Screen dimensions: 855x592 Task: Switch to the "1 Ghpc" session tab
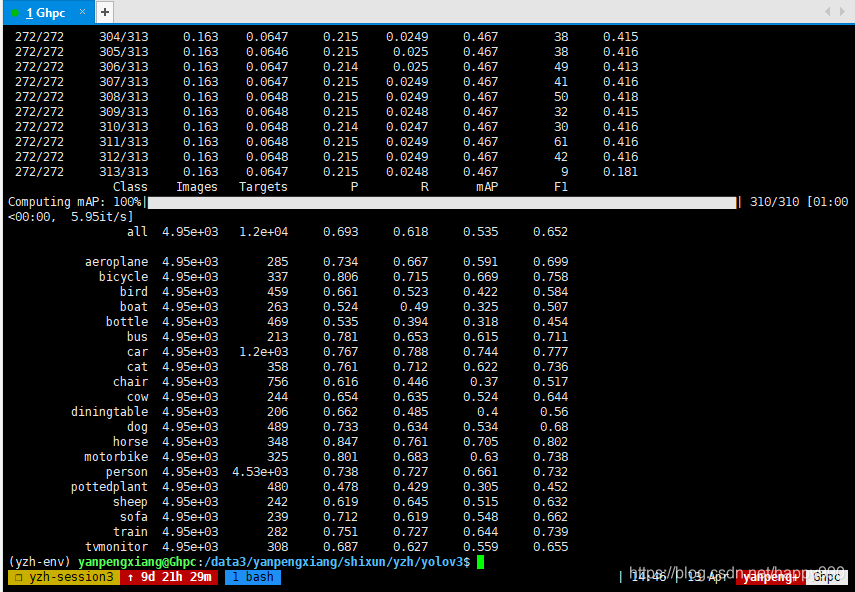[x=48, y=12]
